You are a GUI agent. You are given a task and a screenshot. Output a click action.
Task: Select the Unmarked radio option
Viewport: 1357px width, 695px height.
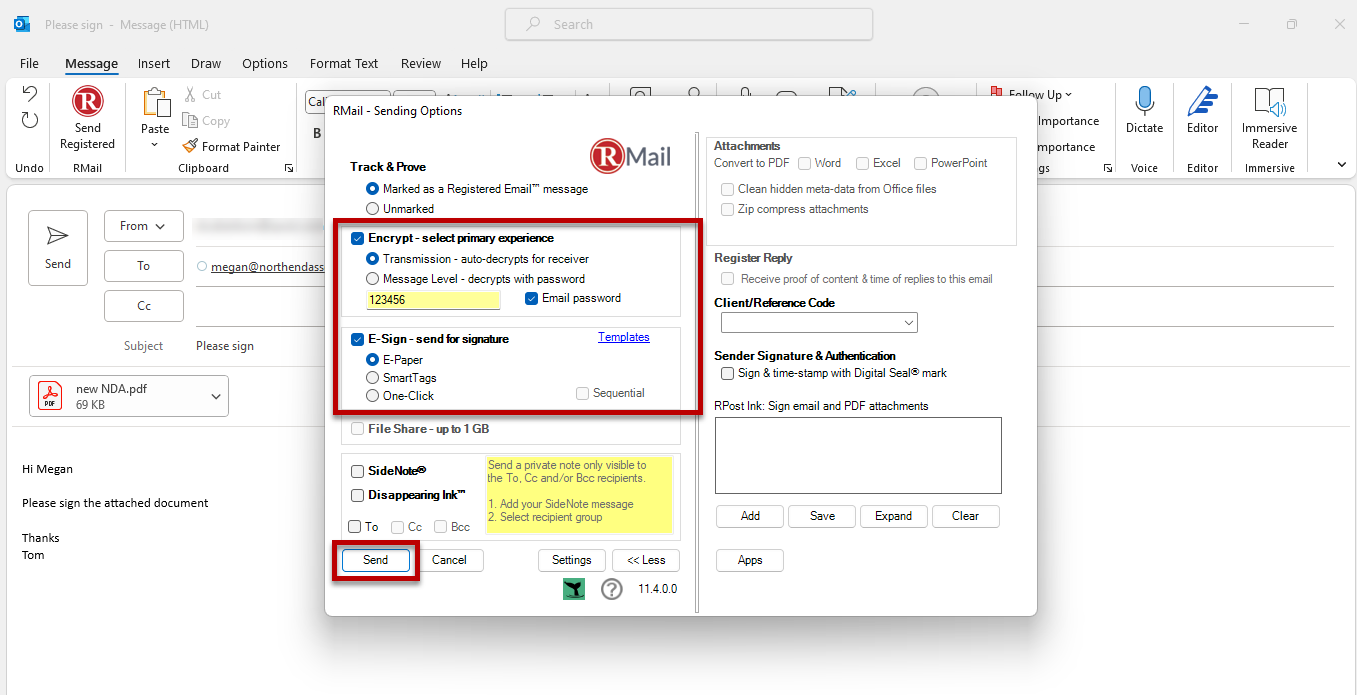372,209
